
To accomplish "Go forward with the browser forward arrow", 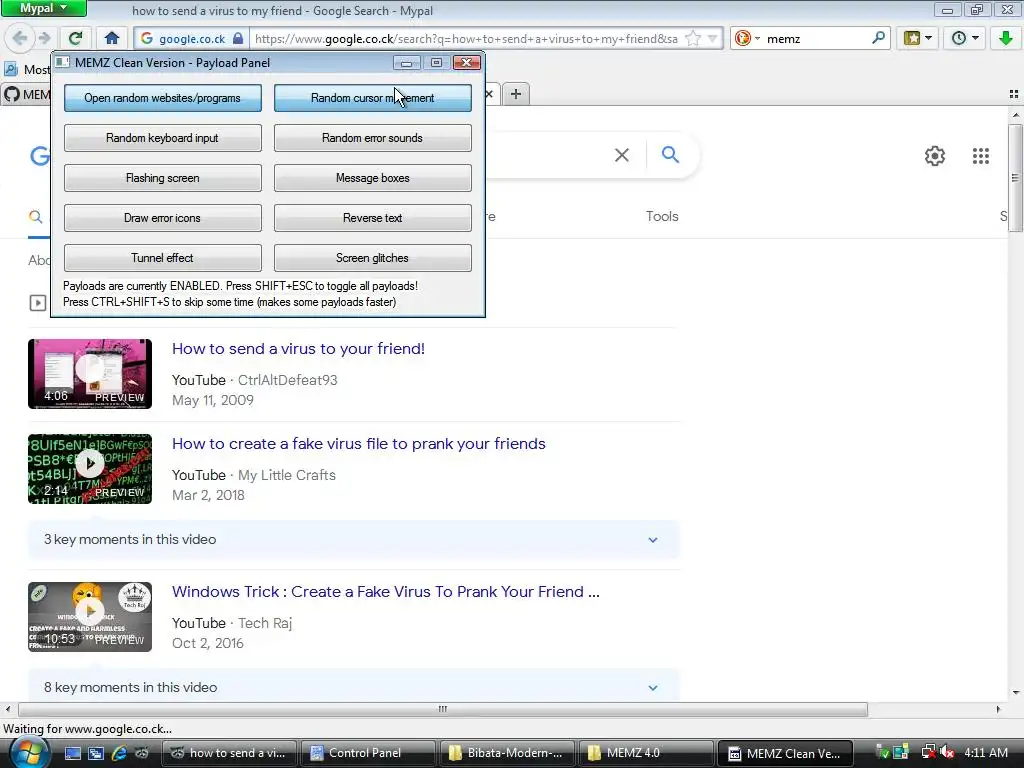I will coord(44,38).
